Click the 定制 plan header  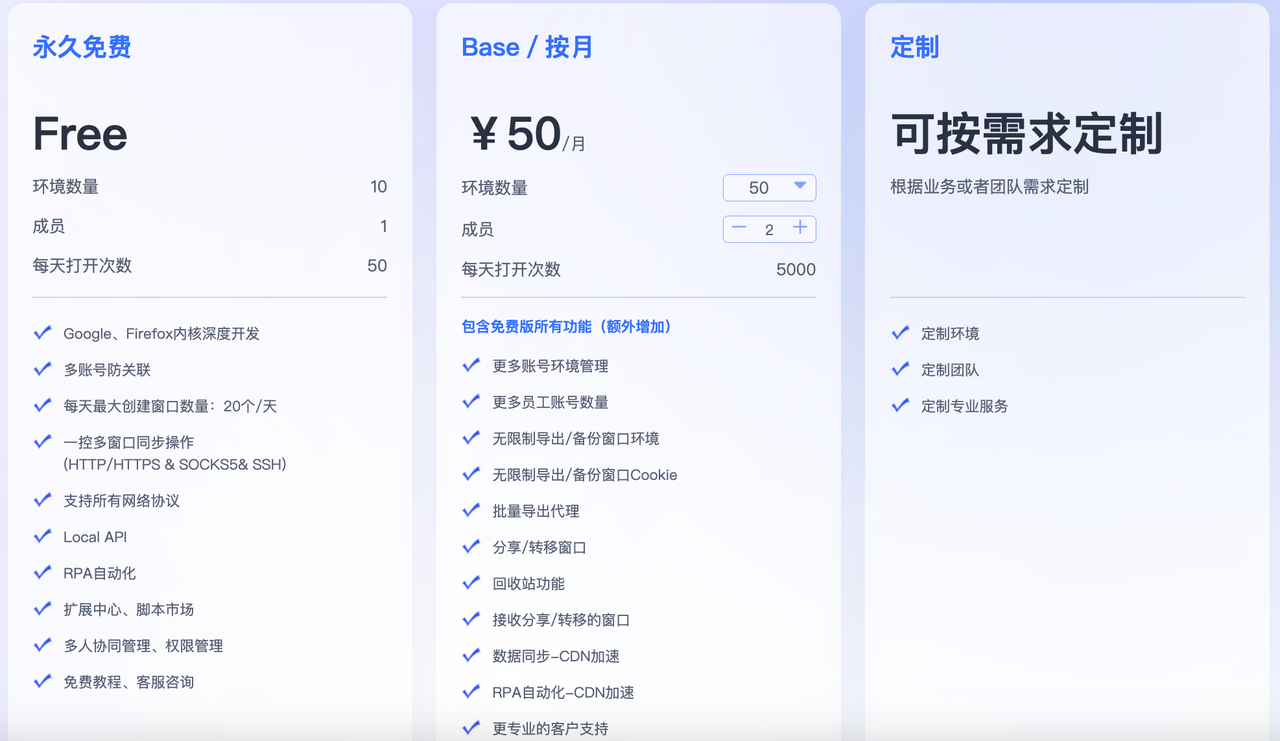pos(913,46)
